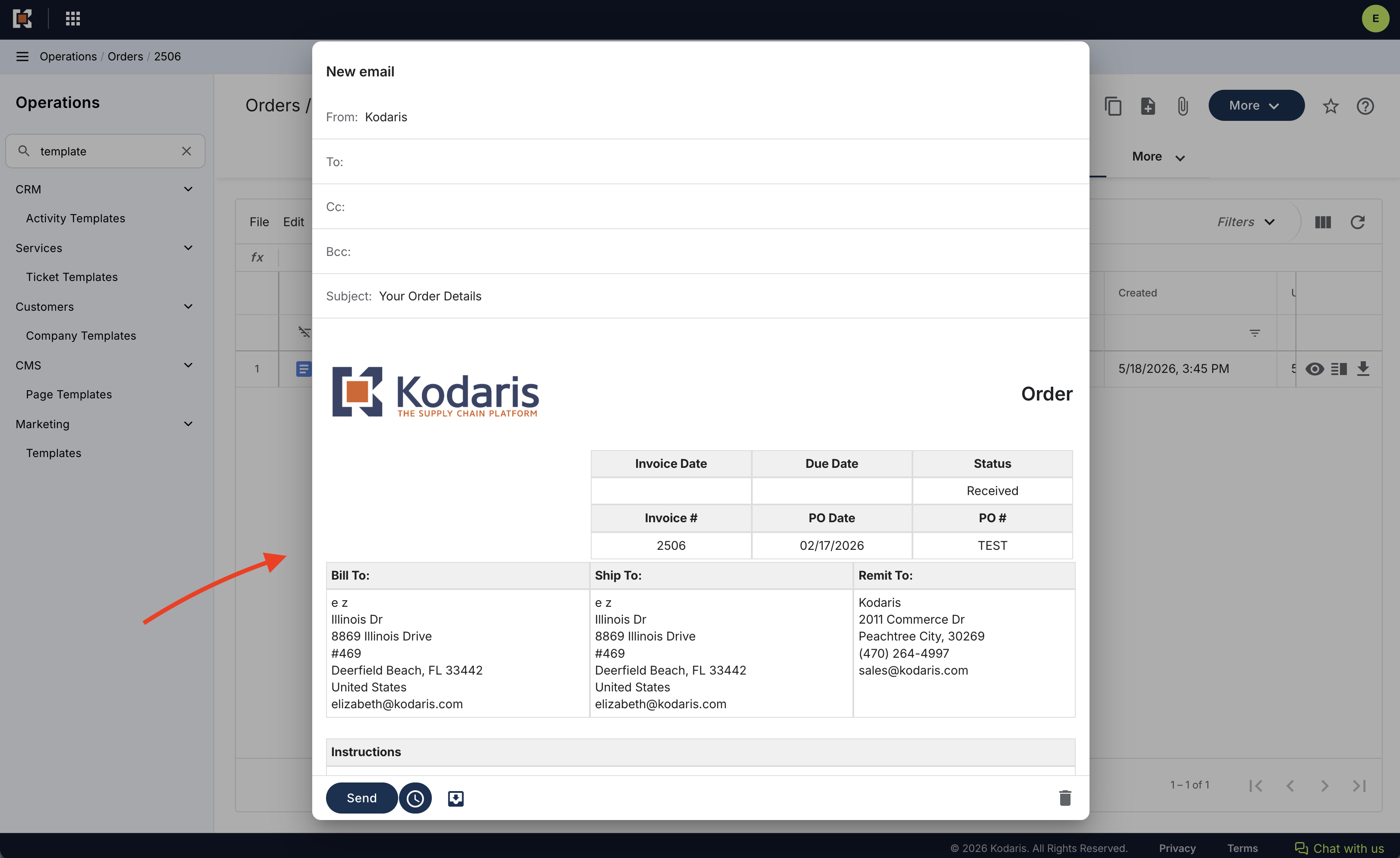Image resolution: width=1400 pixels, height=858 pixels.
Task: Click the blue document icon in row 1
Action: tap(304, 369)
